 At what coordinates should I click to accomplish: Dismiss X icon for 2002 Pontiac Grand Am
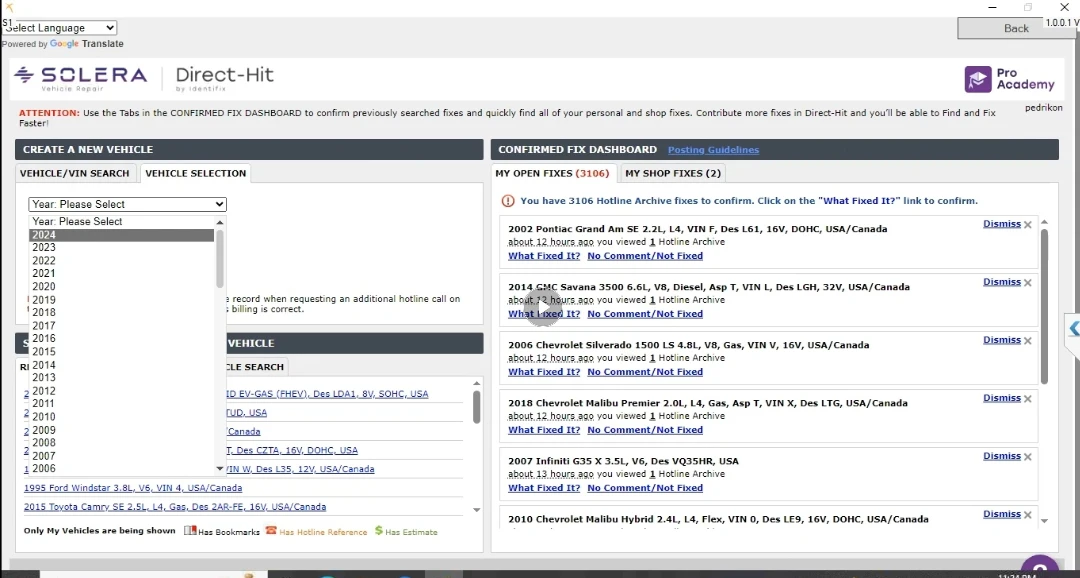(x=1028, y=225)
